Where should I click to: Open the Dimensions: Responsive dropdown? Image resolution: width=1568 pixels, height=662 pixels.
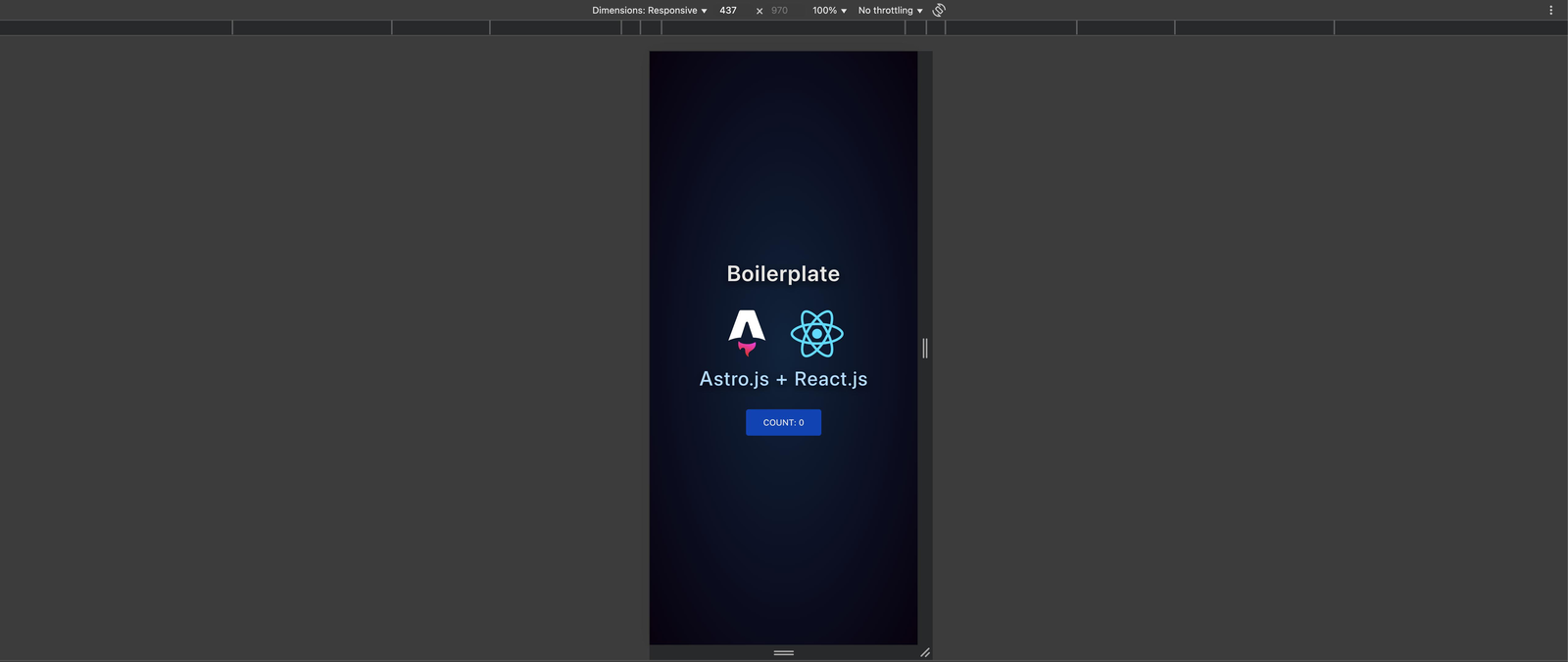649,10
